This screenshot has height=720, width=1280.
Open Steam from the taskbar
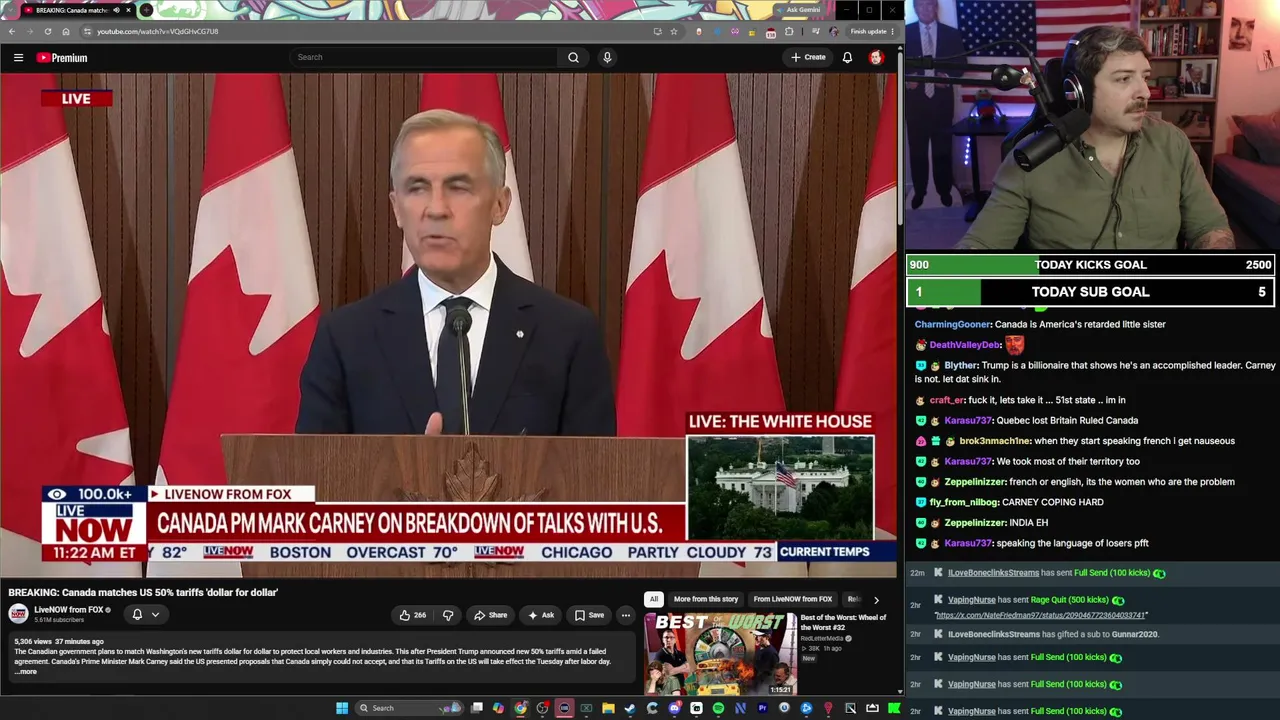coord(630,708)
